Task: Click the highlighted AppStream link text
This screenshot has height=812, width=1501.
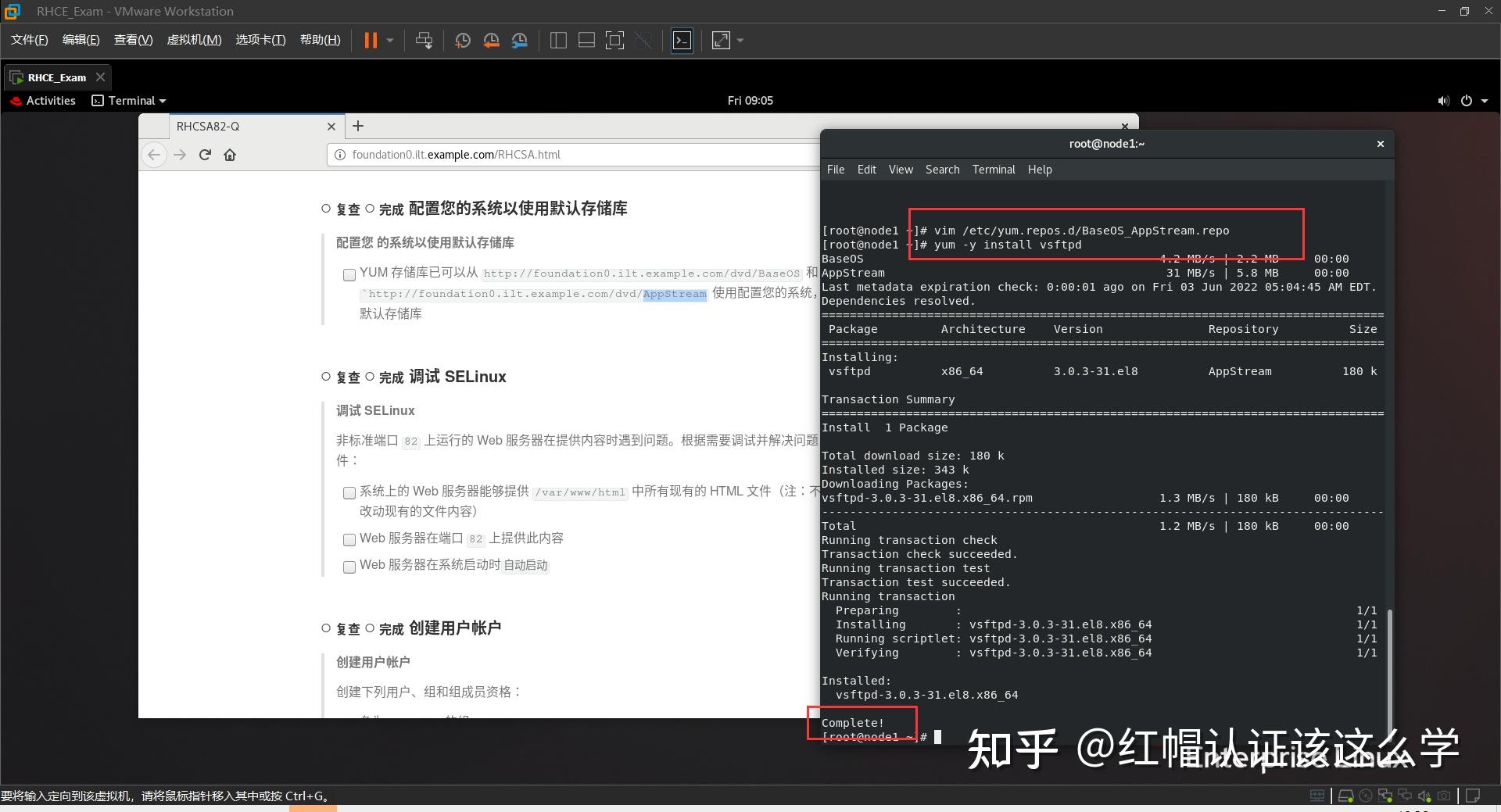Action: [x=674, y=294]
